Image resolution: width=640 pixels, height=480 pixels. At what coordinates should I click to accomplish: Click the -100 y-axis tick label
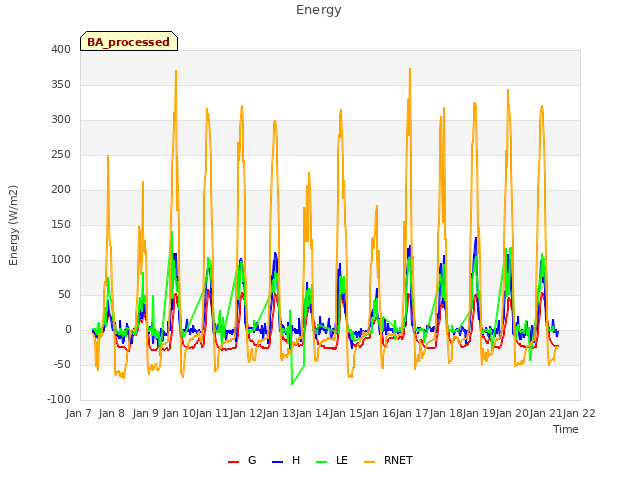tap(59, 400)
